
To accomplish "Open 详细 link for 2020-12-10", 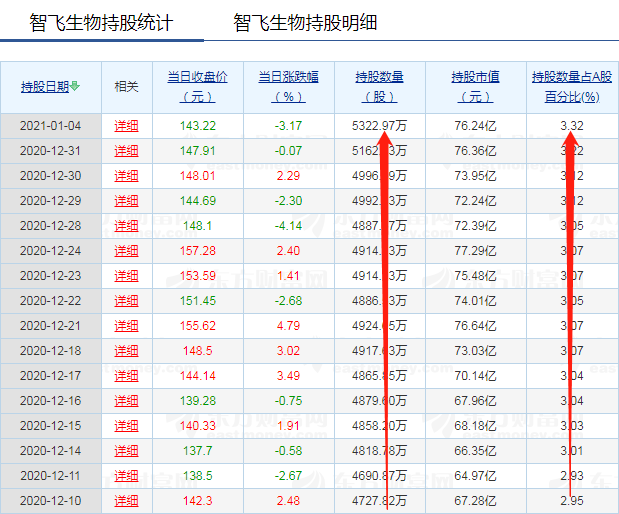I will (126, 501).
